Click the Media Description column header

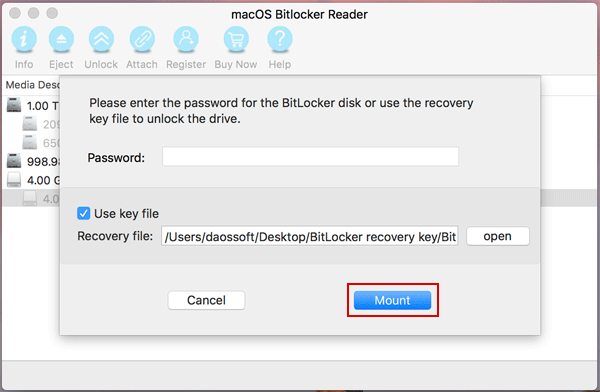33,85
